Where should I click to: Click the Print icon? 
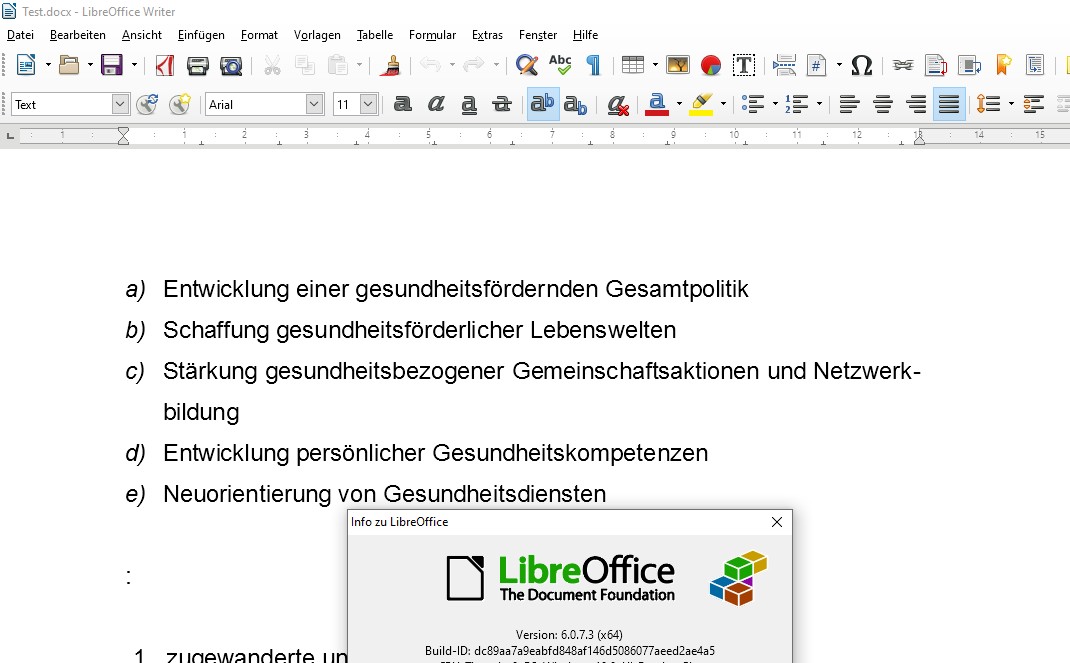[198, 65]
